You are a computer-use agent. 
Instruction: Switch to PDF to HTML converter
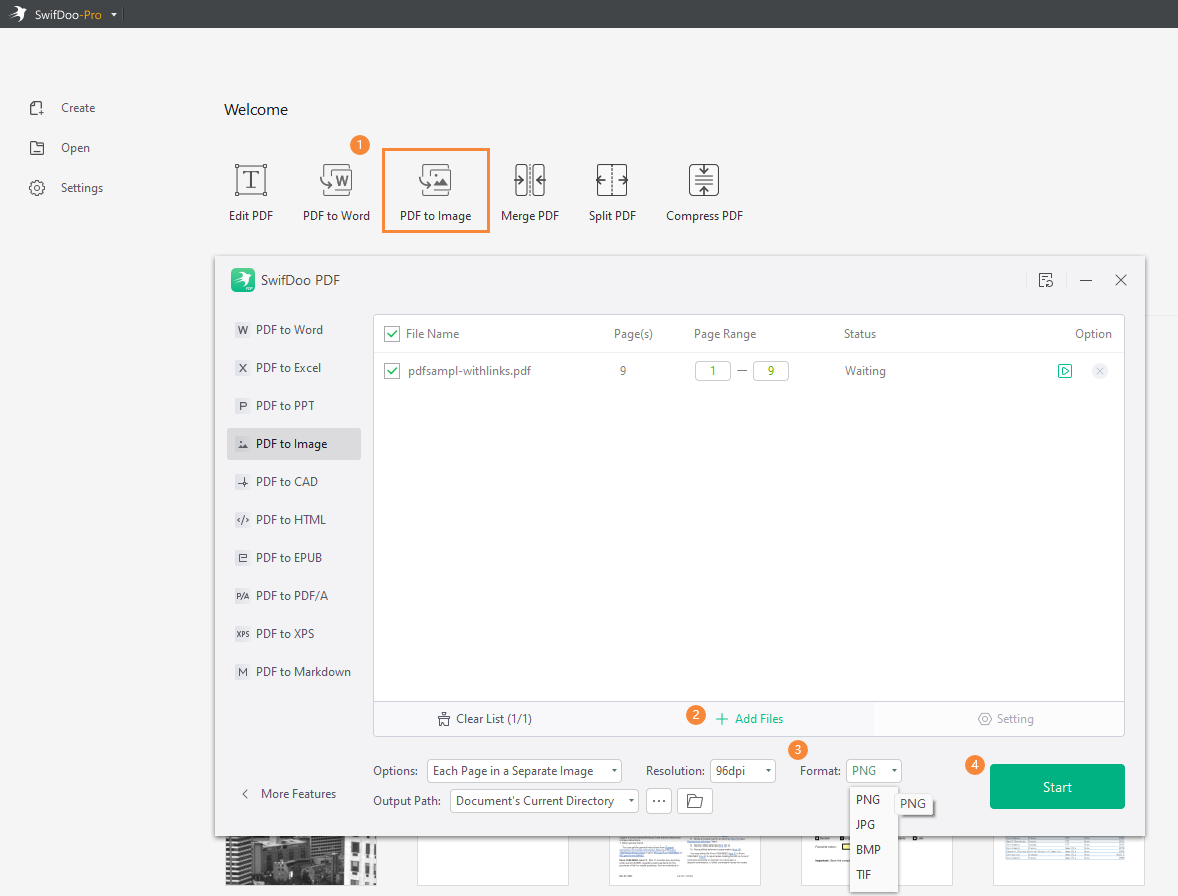(294, 520)
